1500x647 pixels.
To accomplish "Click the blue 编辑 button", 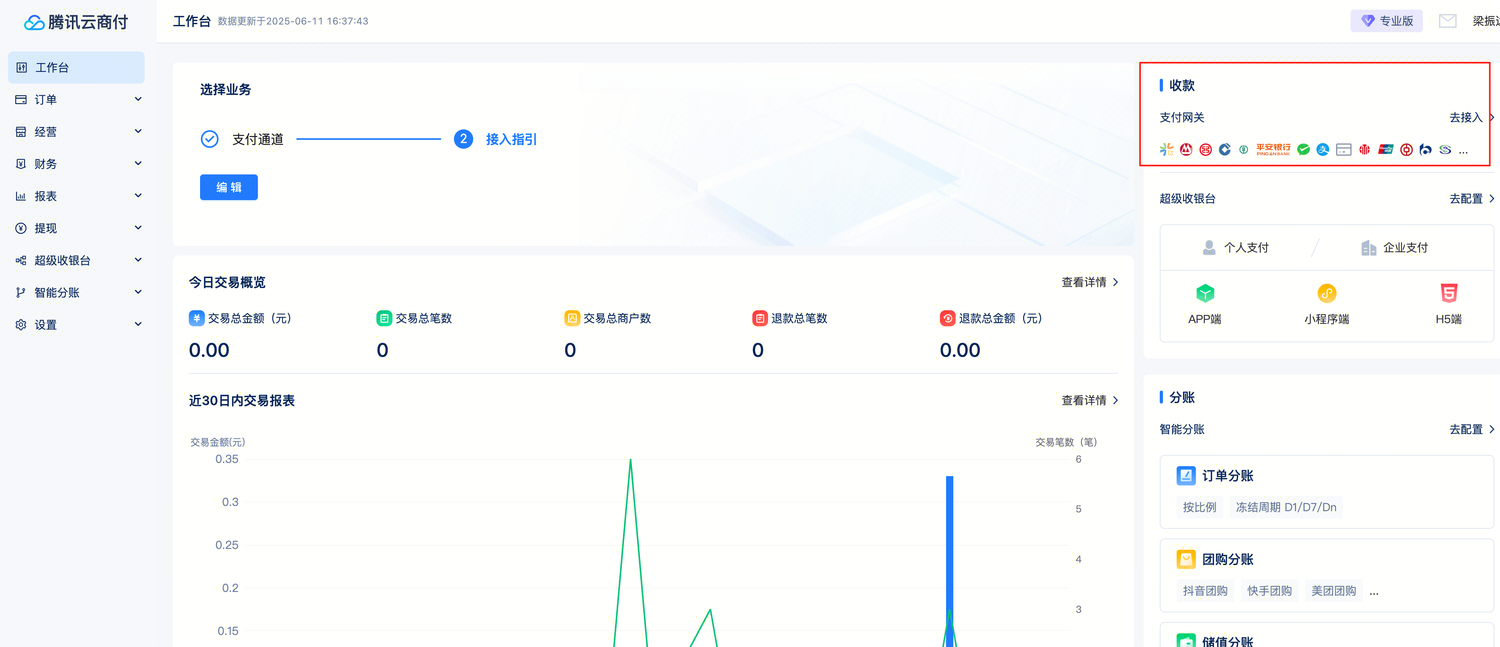I will tap(229, 187).
